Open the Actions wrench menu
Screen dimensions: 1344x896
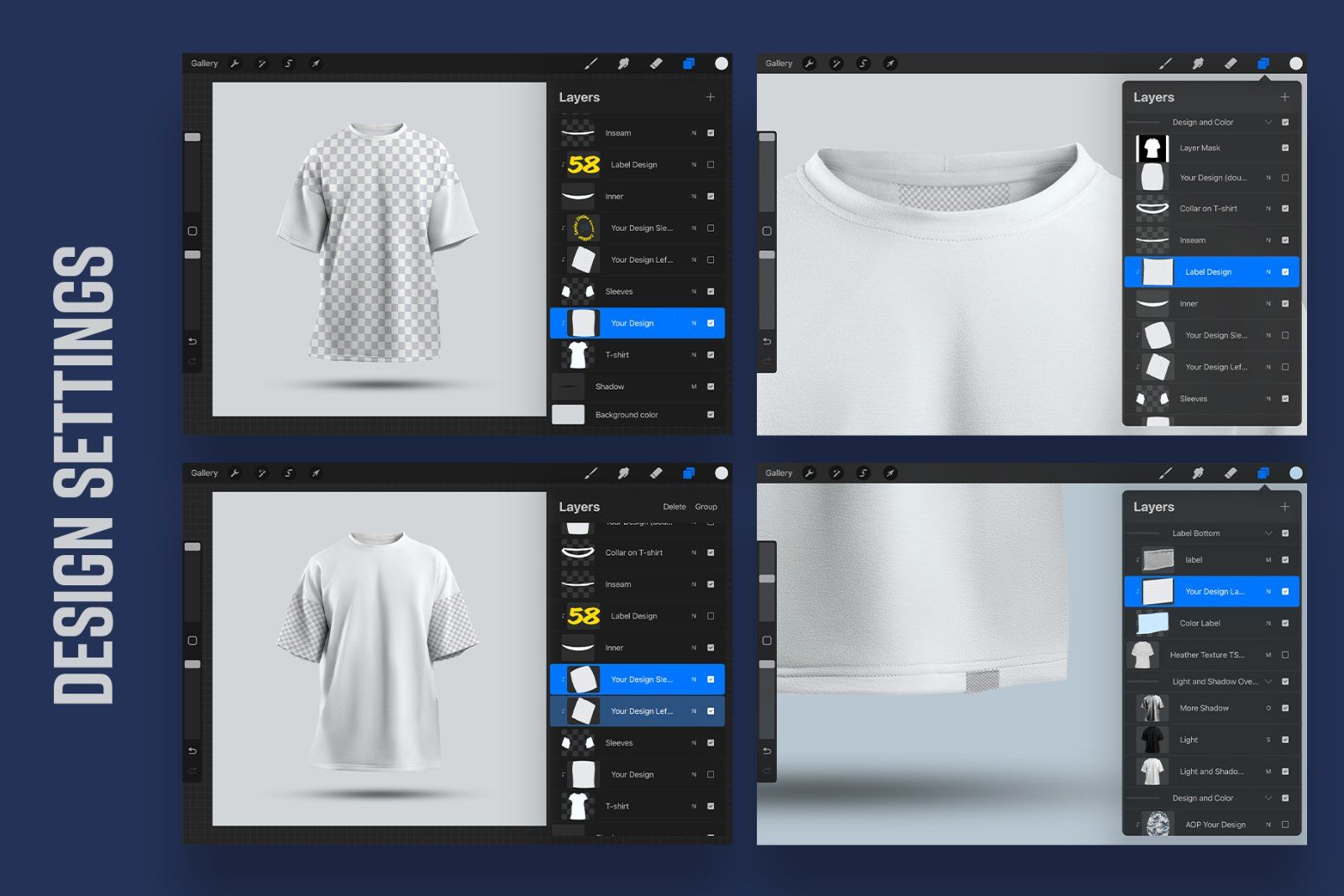tap(236, 63)
